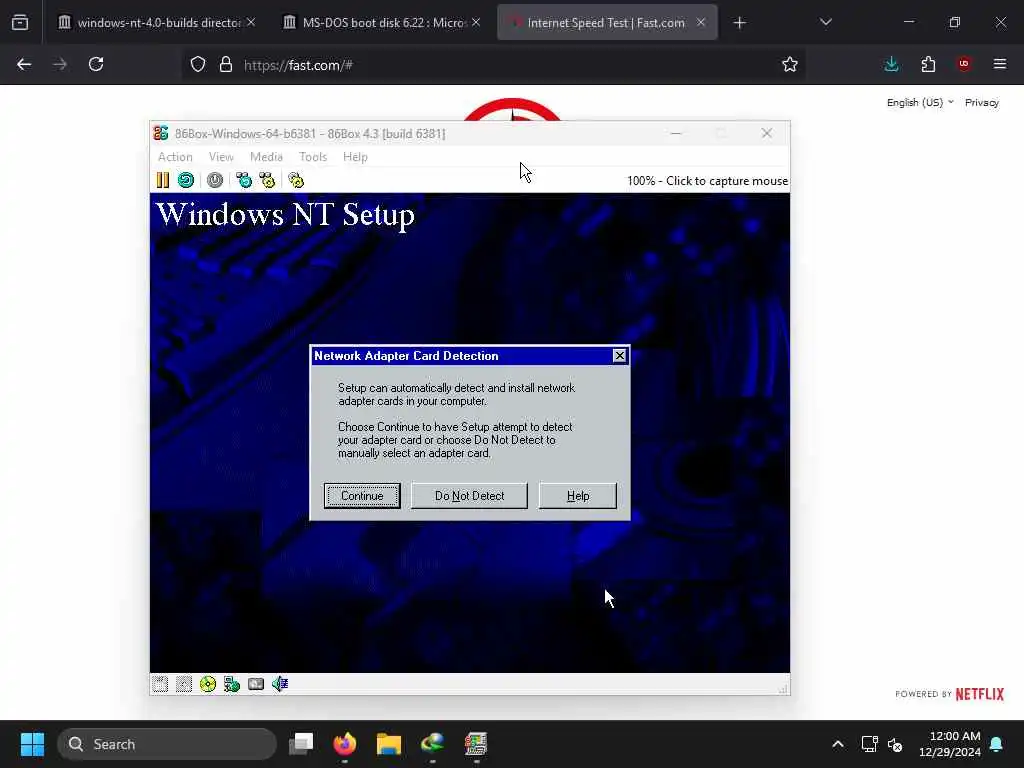Image resolution: width=1024 pixels, height=768 pixels.
Task: Open the Help menu in 86Box
Action: point(355,157)
